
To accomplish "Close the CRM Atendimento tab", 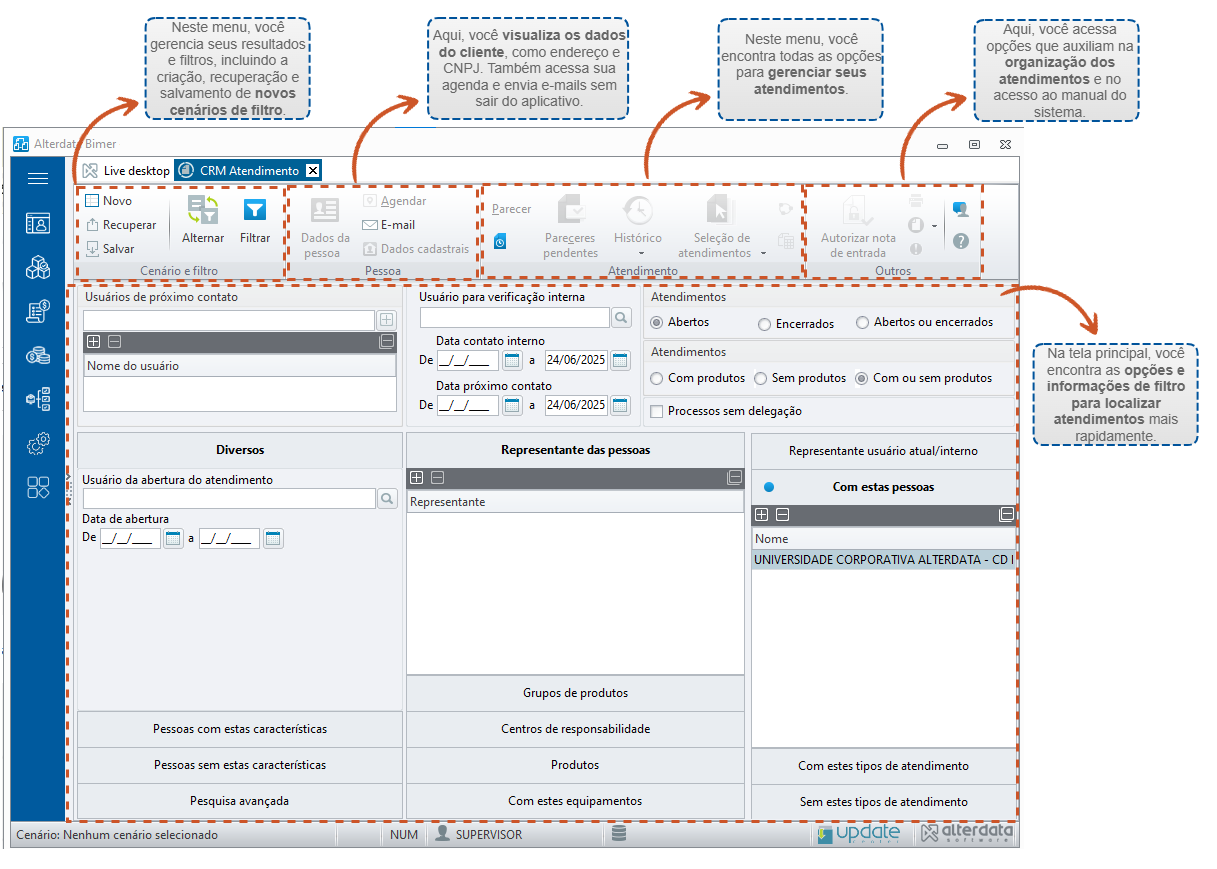I will point(313,171).
